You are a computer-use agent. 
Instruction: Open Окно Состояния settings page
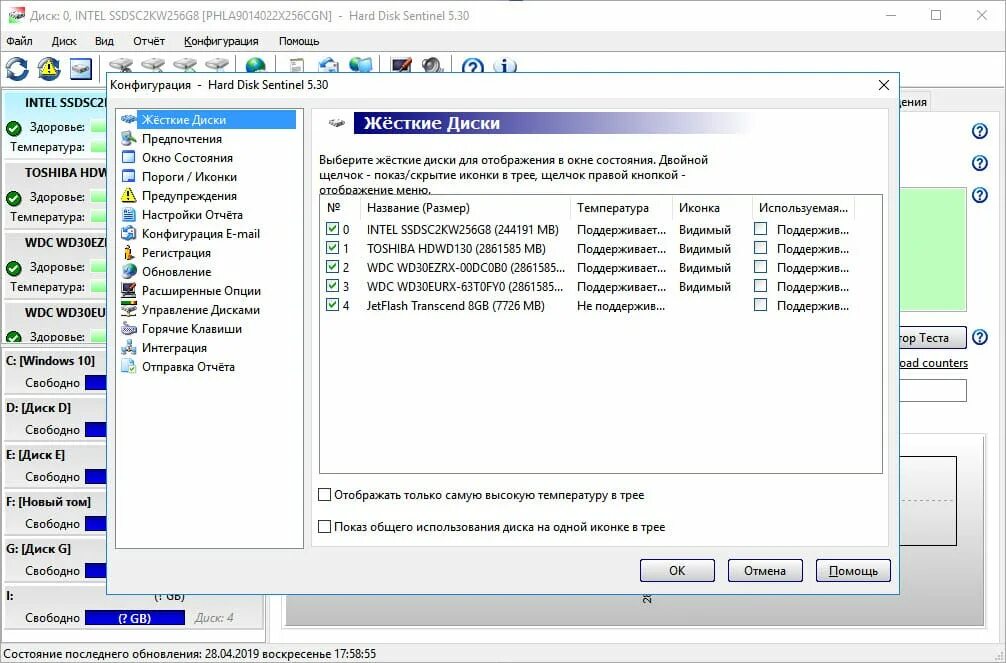(187, 158)
